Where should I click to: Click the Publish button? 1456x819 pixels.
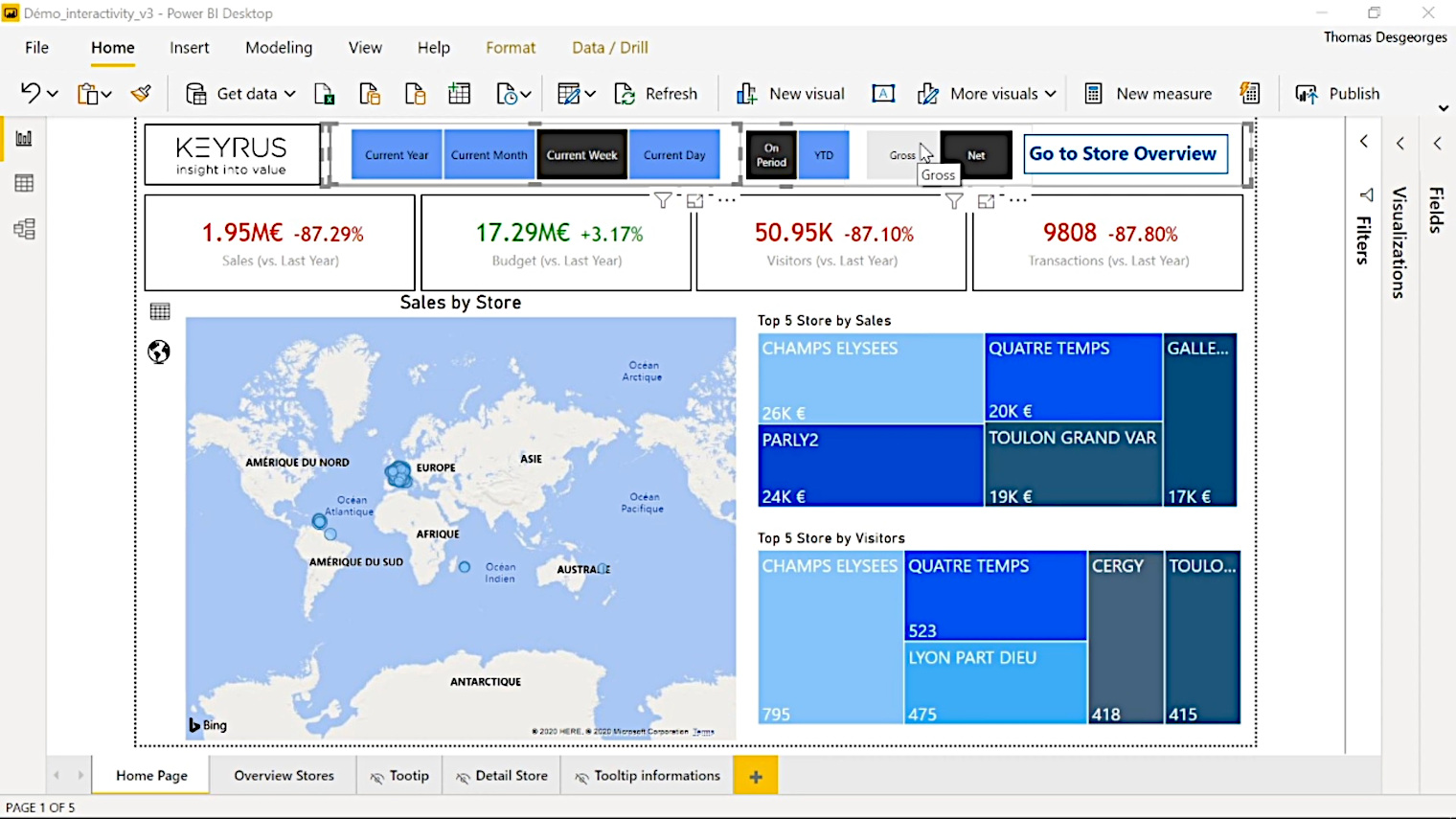point(1338,94)
